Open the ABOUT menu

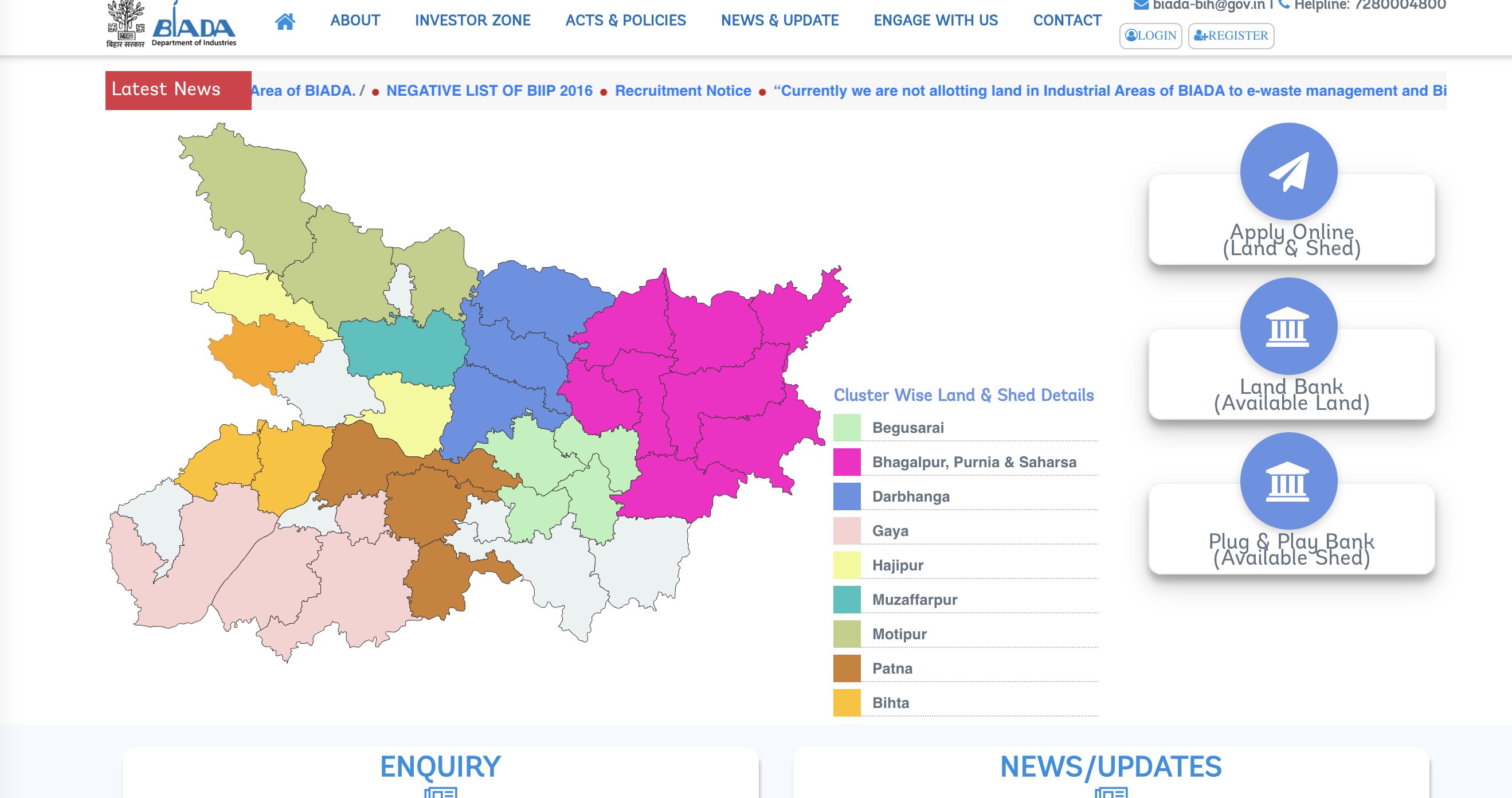(355, 21)
